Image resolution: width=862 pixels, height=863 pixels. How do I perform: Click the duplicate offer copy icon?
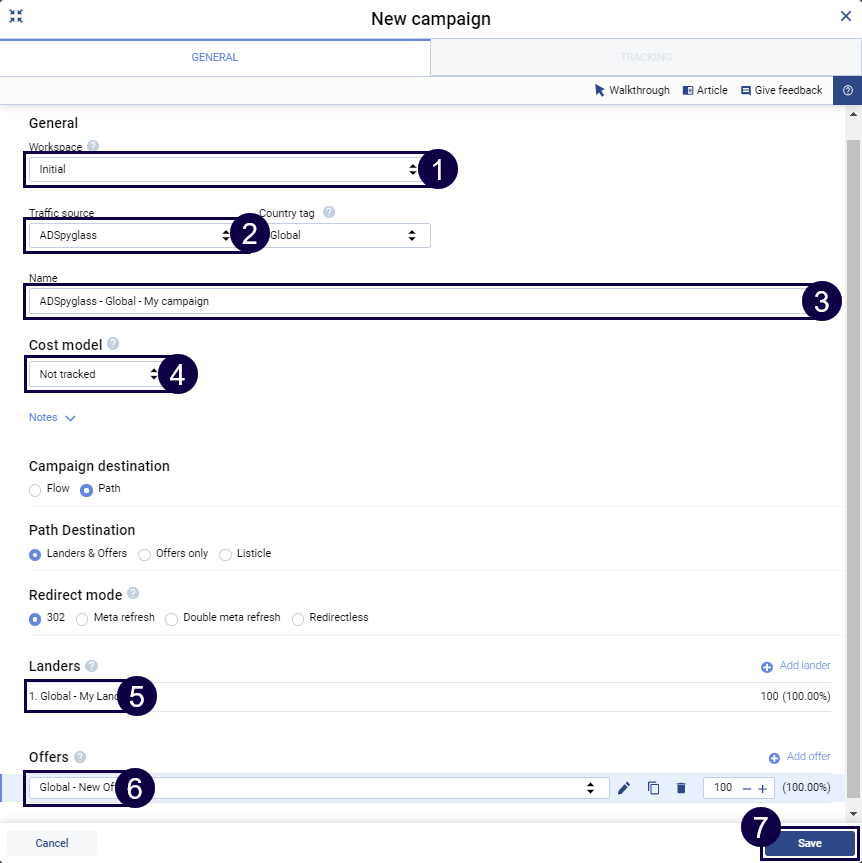(653, 788)
